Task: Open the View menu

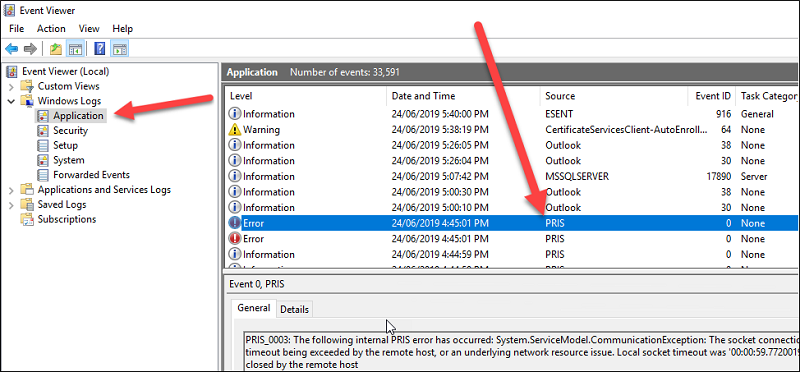Action: pyautogui.click(x=89, y=29)
